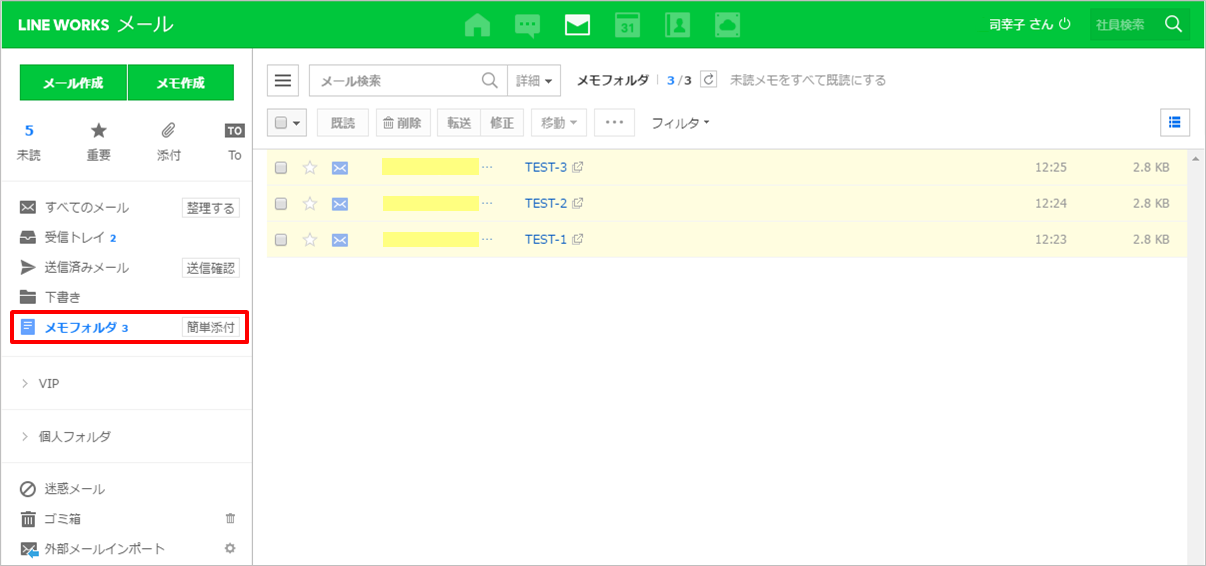Select 受信トレイ in the sidebar

coord(72,238)
